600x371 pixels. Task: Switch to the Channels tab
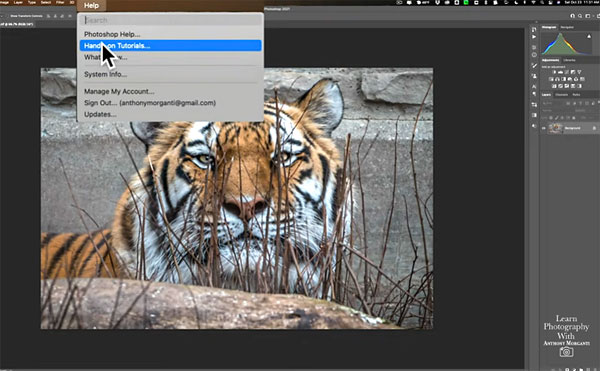(561, 95)
